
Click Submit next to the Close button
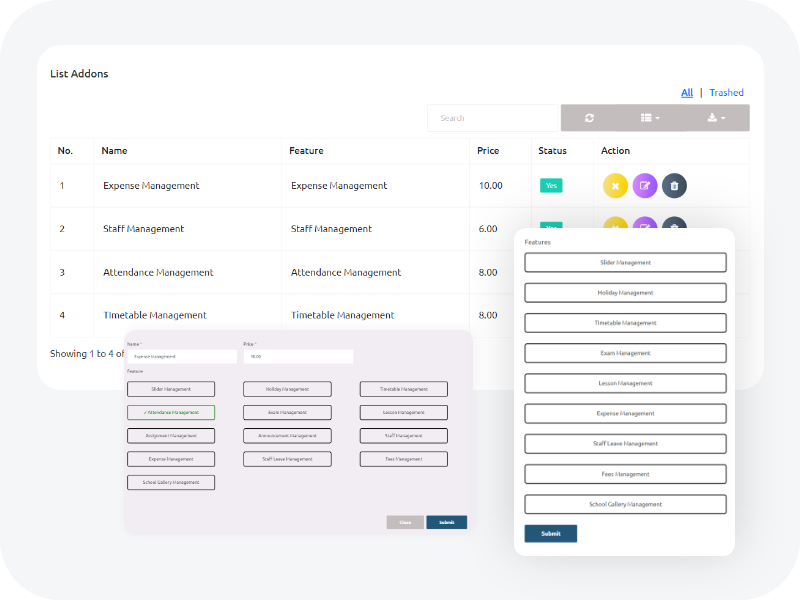click(446, 522)
